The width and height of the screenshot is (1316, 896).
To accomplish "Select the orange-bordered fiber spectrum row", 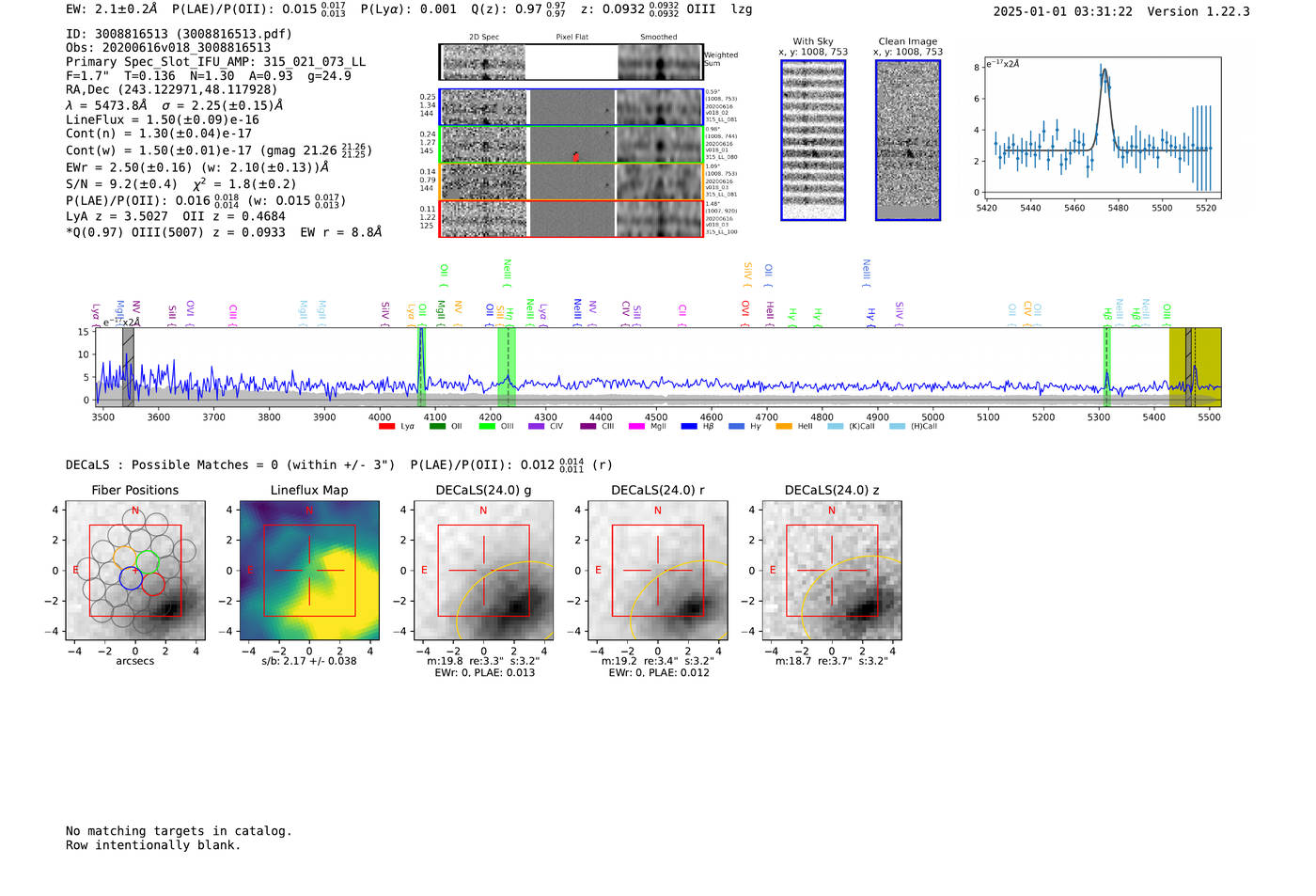I will click(571, 181).
